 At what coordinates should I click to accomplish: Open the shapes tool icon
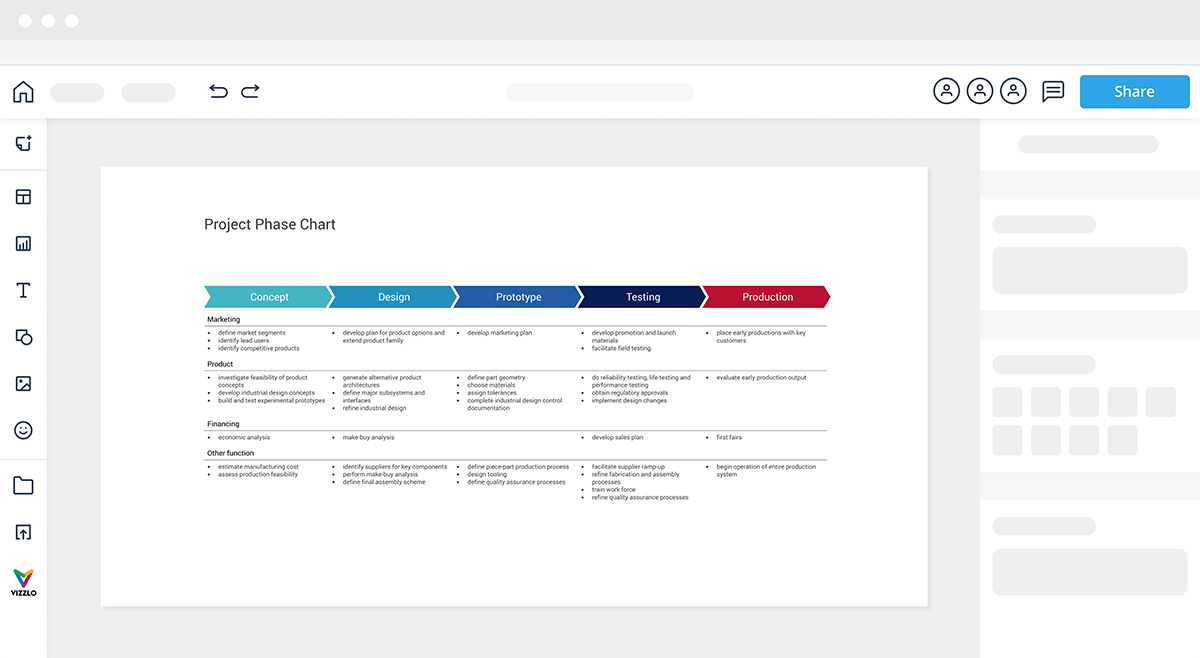[23, 337]
